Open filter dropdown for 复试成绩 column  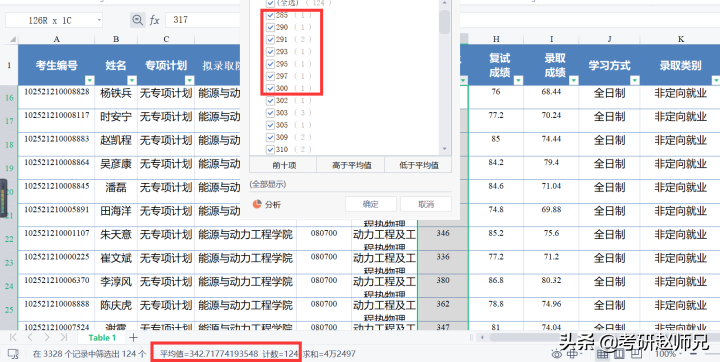[518, 80]
